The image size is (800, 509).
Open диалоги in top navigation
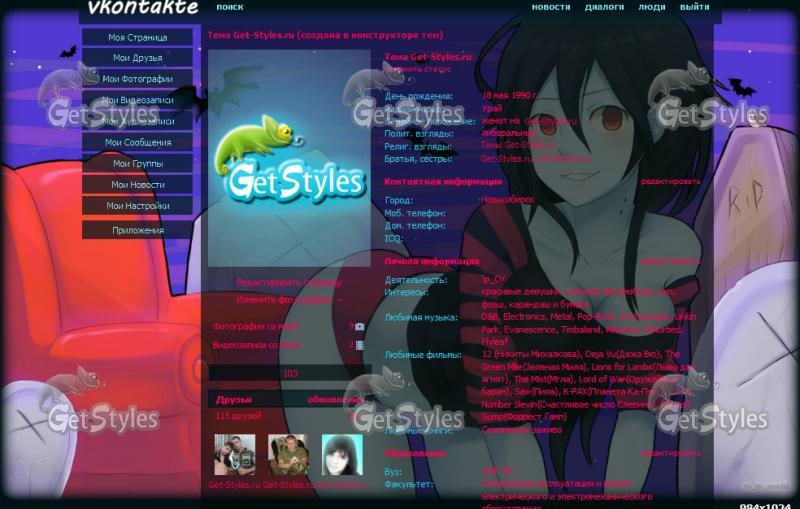pyautogui.click(x=604, y=7)
